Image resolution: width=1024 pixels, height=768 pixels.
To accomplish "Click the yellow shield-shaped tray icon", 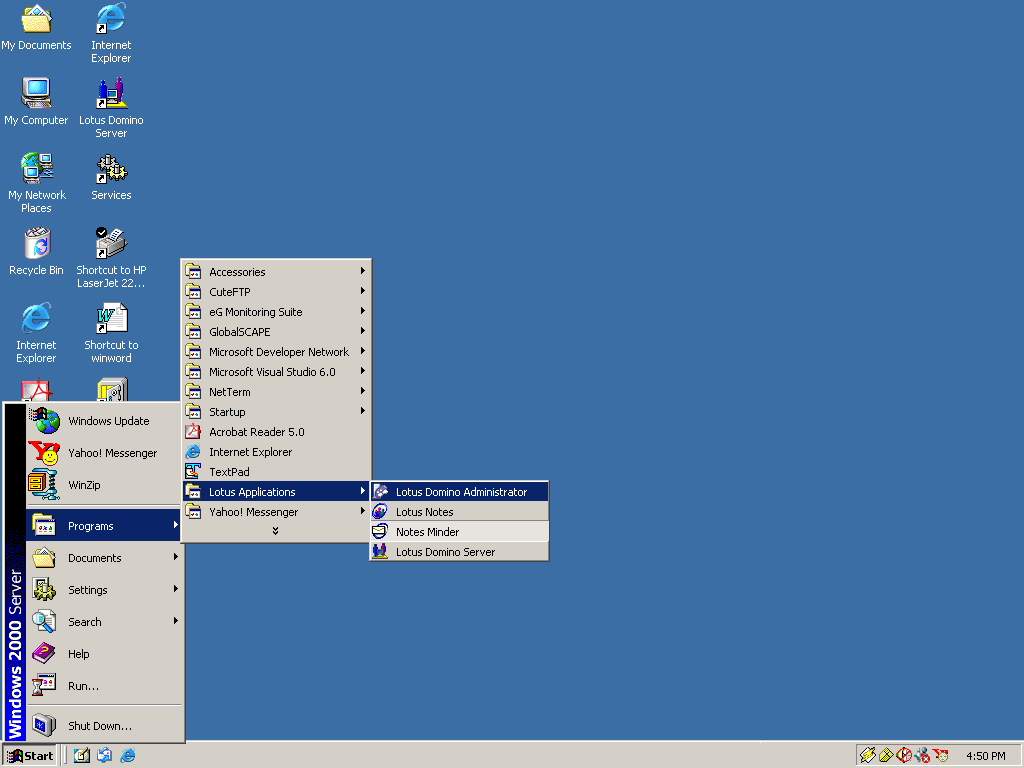I will 886,756.
